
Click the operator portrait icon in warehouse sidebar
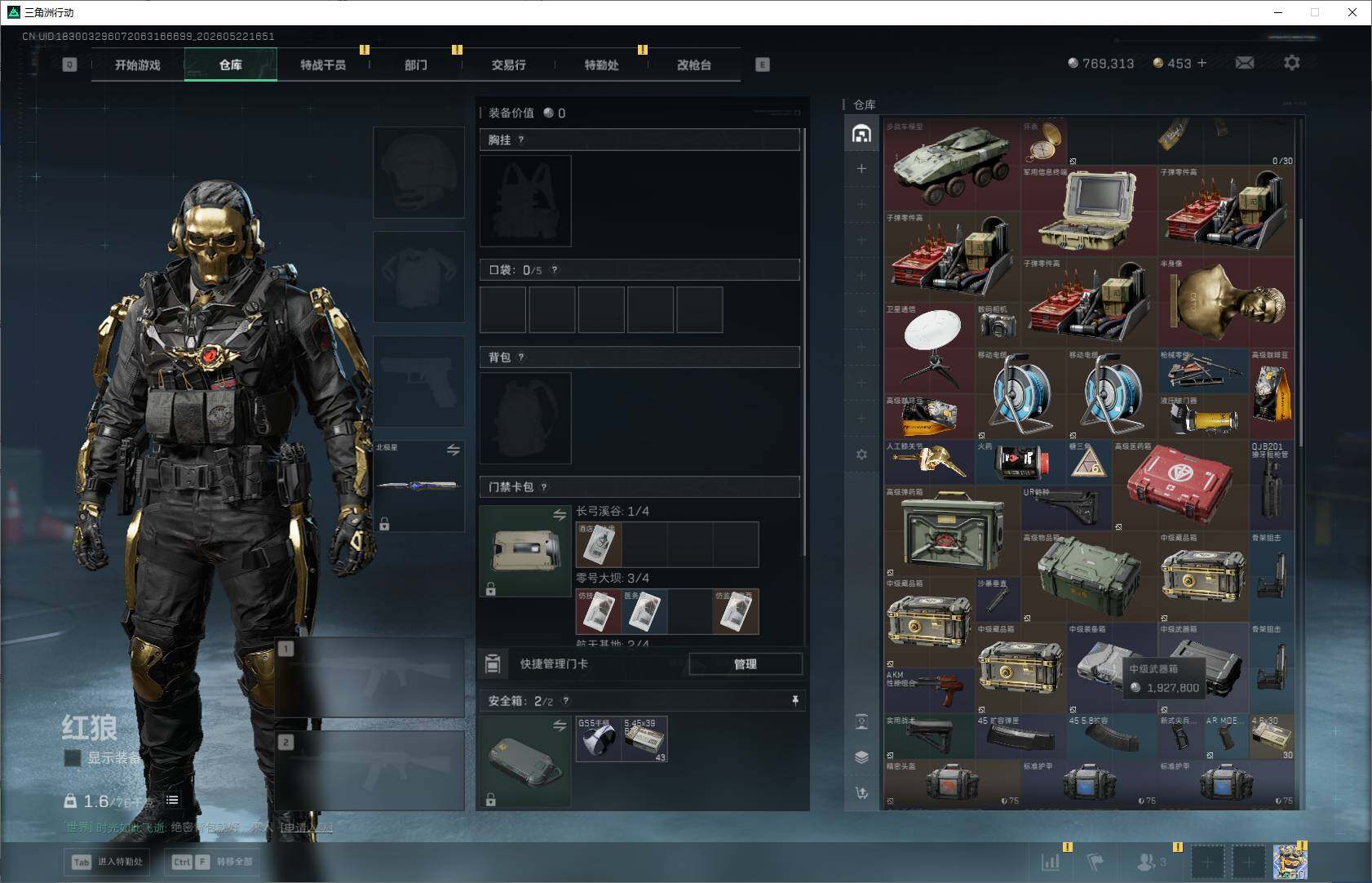[861, 721]
